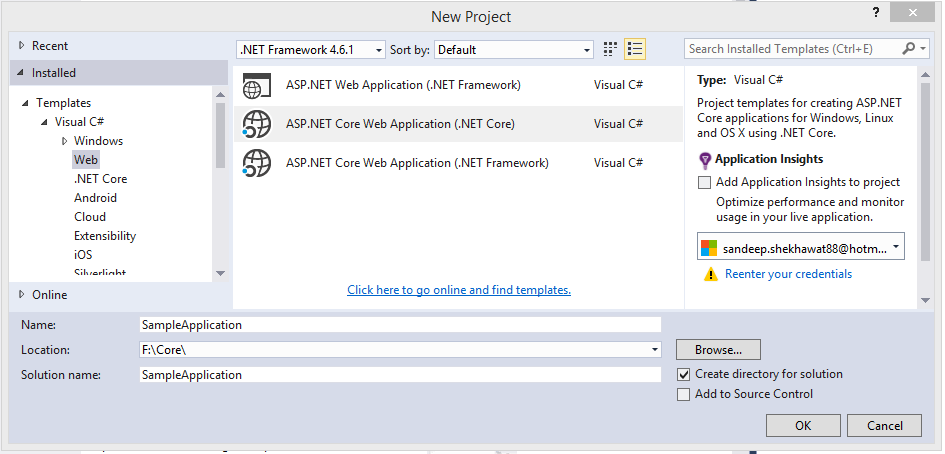This screenshot has height=454, width=945.
Task: Enable Add Application Insights to project
Action: tap(704, 183)
